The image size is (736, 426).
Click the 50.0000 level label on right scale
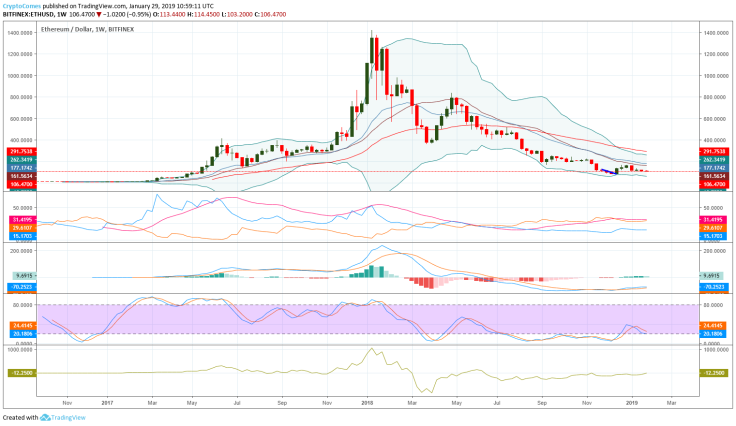[x=716, y=208]
